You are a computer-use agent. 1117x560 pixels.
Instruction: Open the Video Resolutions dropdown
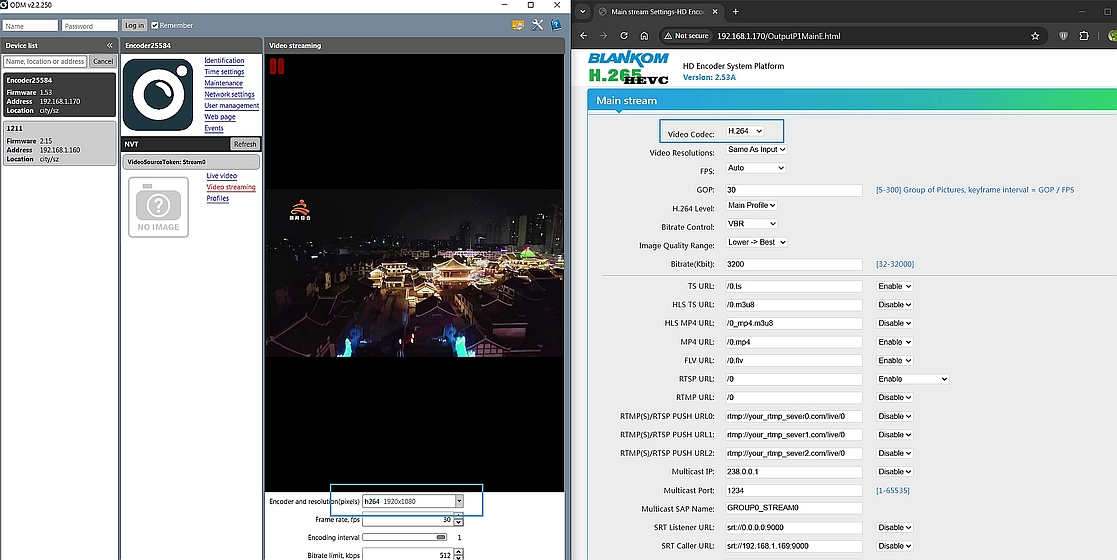(756, 150)
